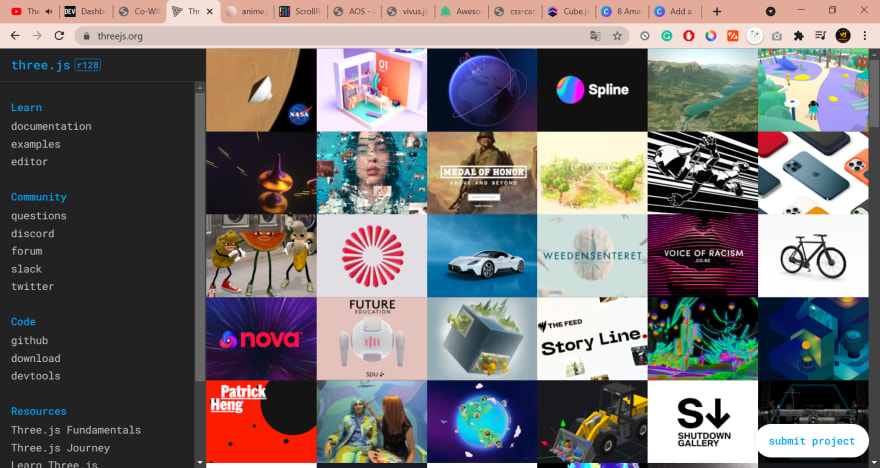Open the Shutdown Gallery project thumbnail
The height and width of the screenshot is (468, 880).
click(x=703, y=421)
